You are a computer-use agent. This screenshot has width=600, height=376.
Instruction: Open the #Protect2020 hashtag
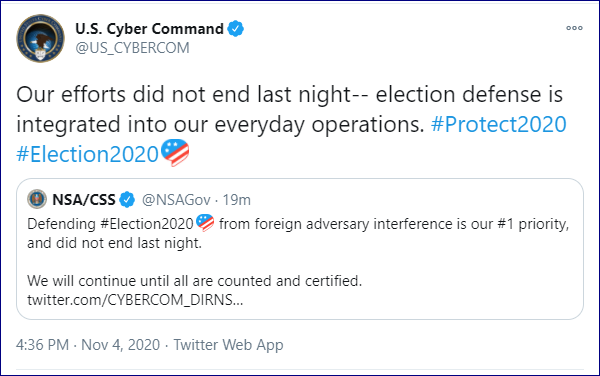[499, 124]
